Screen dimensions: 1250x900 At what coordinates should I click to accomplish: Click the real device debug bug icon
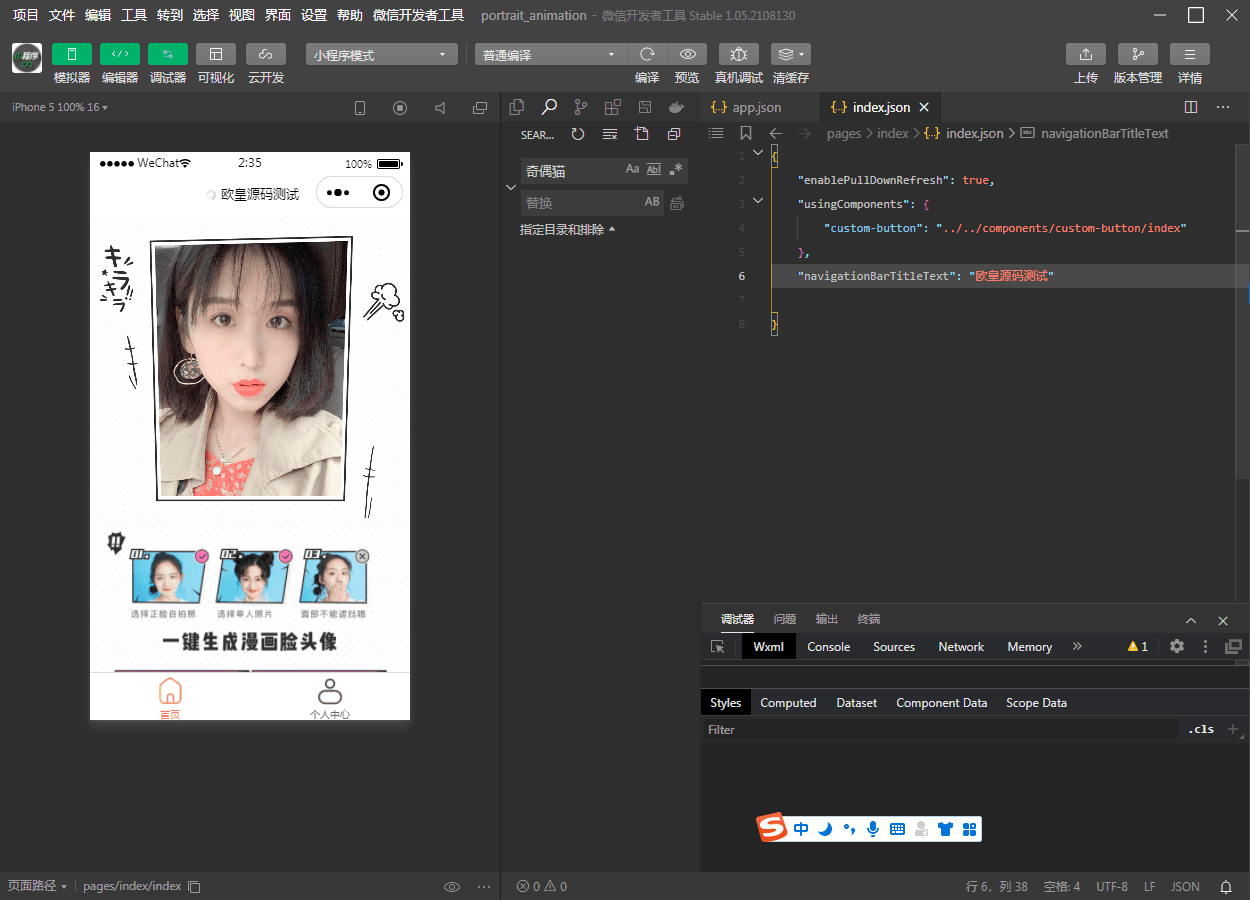[738, 55]
